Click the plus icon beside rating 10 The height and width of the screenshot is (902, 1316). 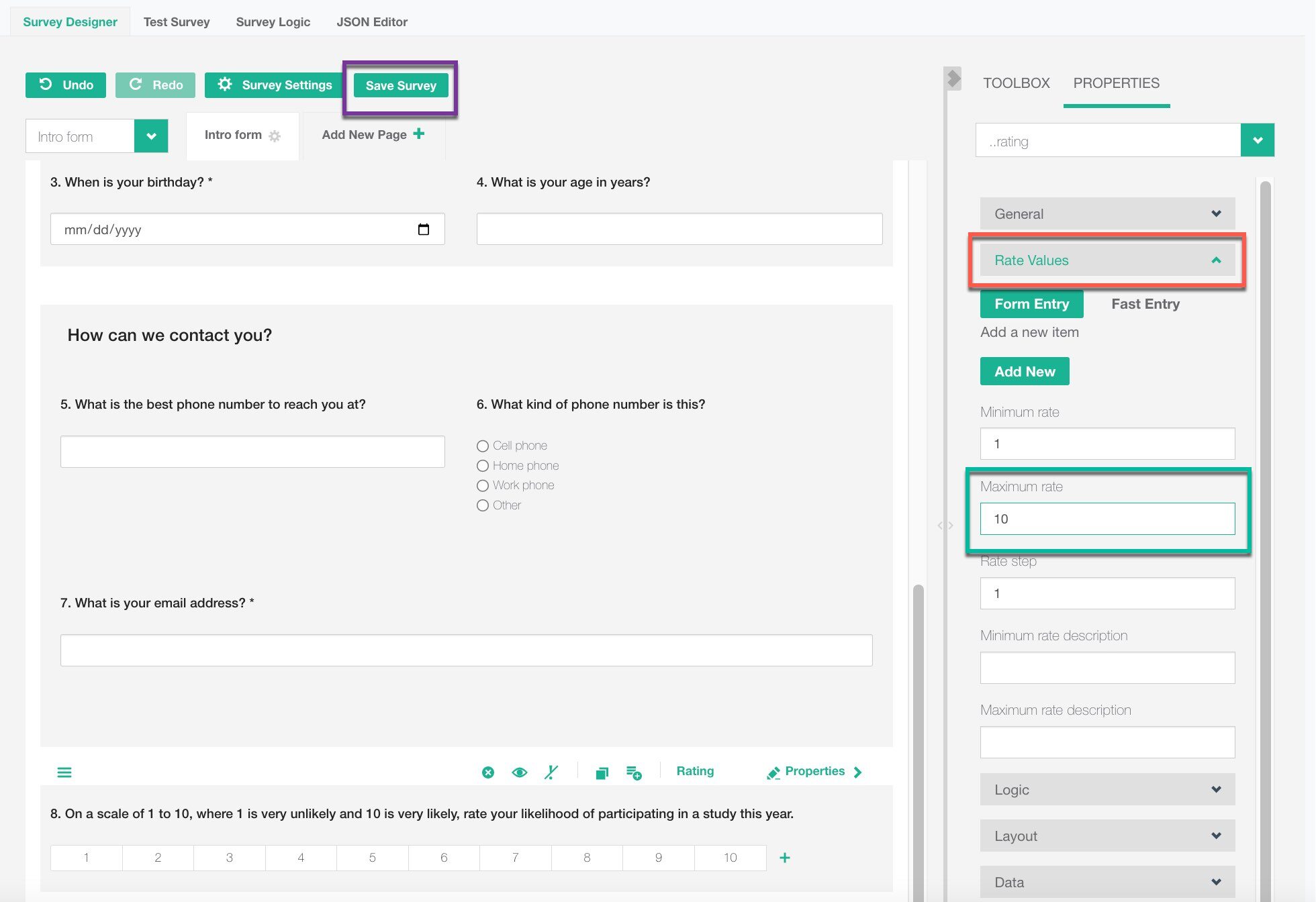pyautogui.click(x=784, y=858)
